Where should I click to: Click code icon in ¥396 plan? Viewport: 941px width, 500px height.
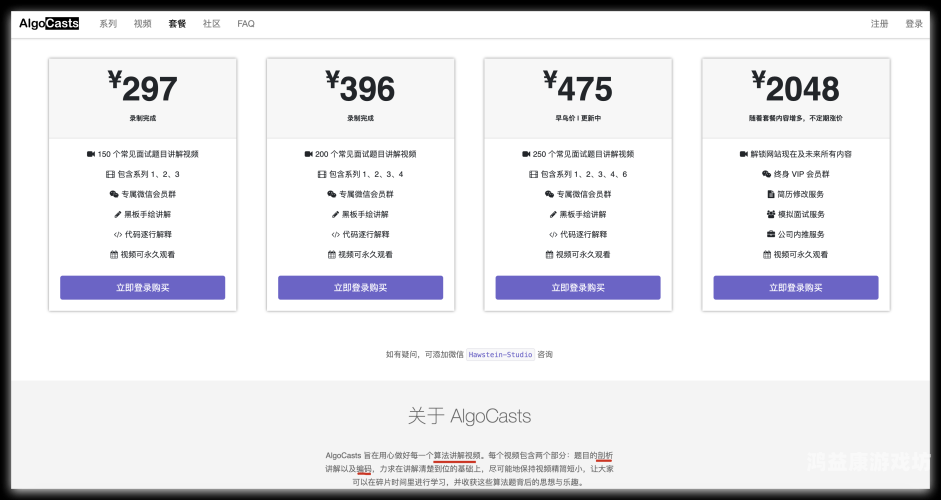335,235
